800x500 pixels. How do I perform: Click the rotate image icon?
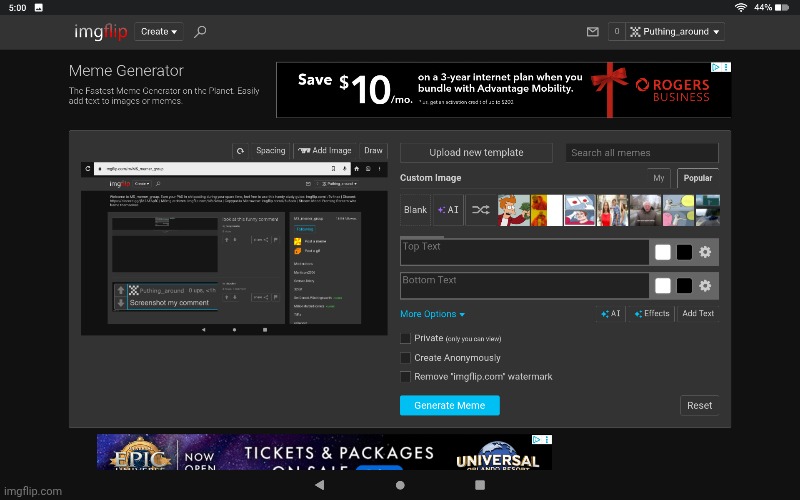pos(239,151)
